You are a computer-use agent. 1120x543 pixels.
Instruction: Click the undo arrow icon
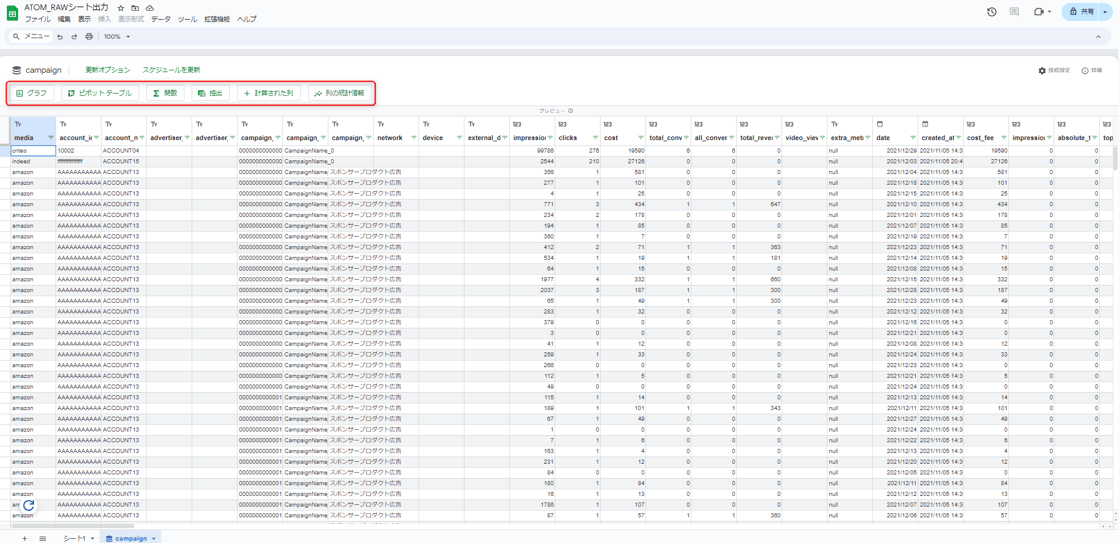pyautogui.click(x=60, y=37)
